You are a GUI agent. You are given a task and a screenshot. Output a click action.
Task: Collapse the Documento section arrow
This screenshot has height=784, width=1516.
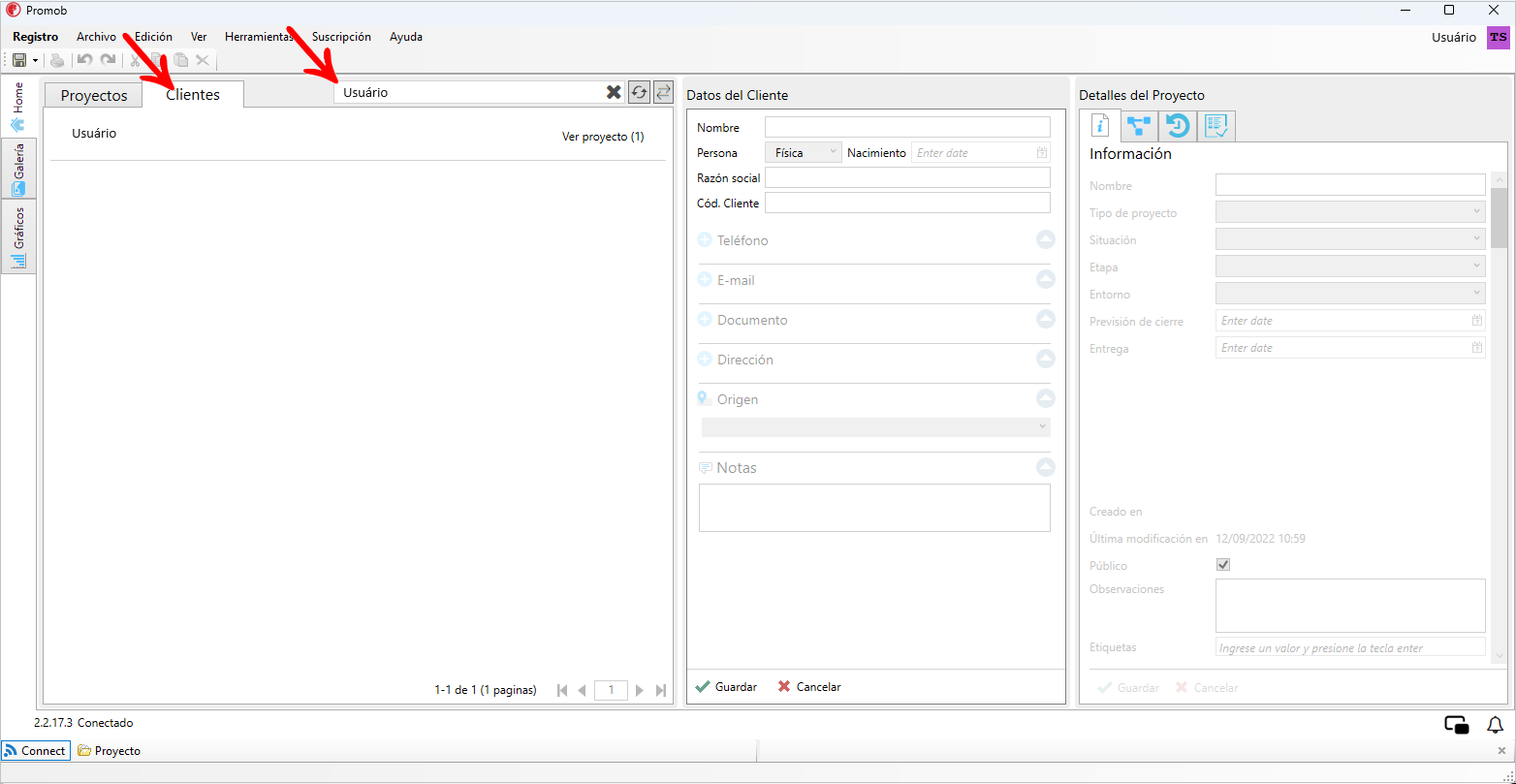click(1045, 319)
